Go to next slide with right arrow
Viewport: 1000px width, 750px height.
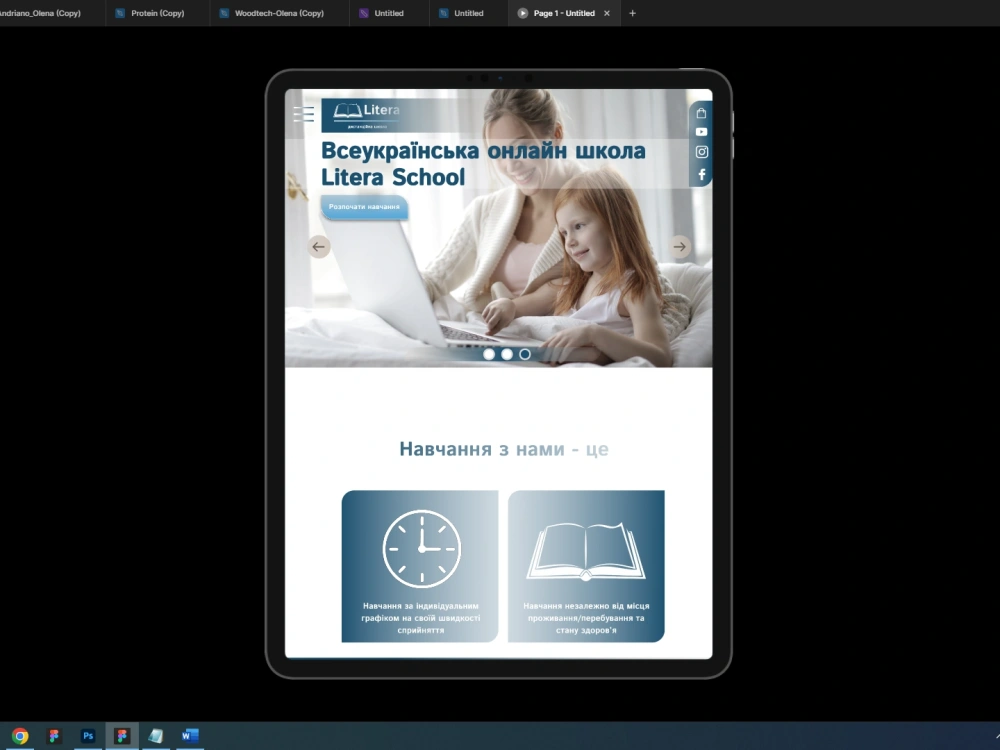pyautogui.click(x=680, y=246)
